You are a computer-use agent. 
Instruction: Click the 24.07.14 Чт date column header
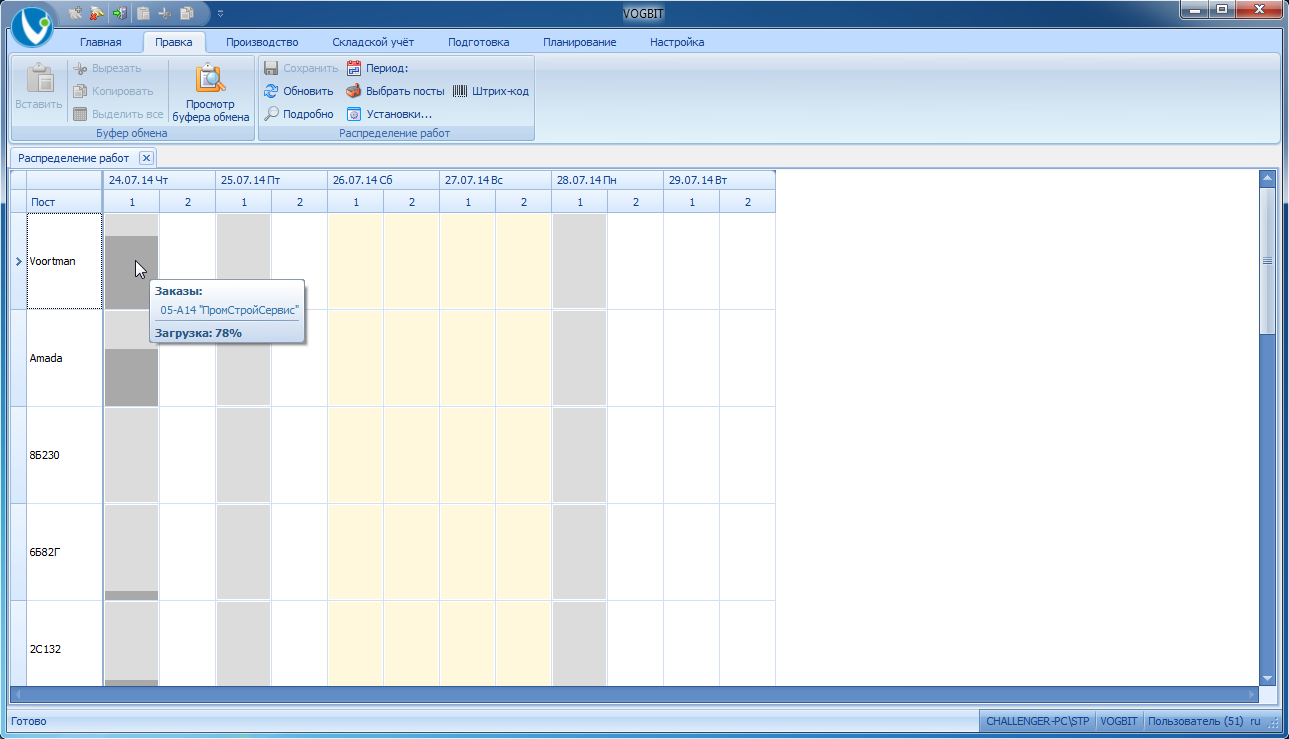coord(159,180)
